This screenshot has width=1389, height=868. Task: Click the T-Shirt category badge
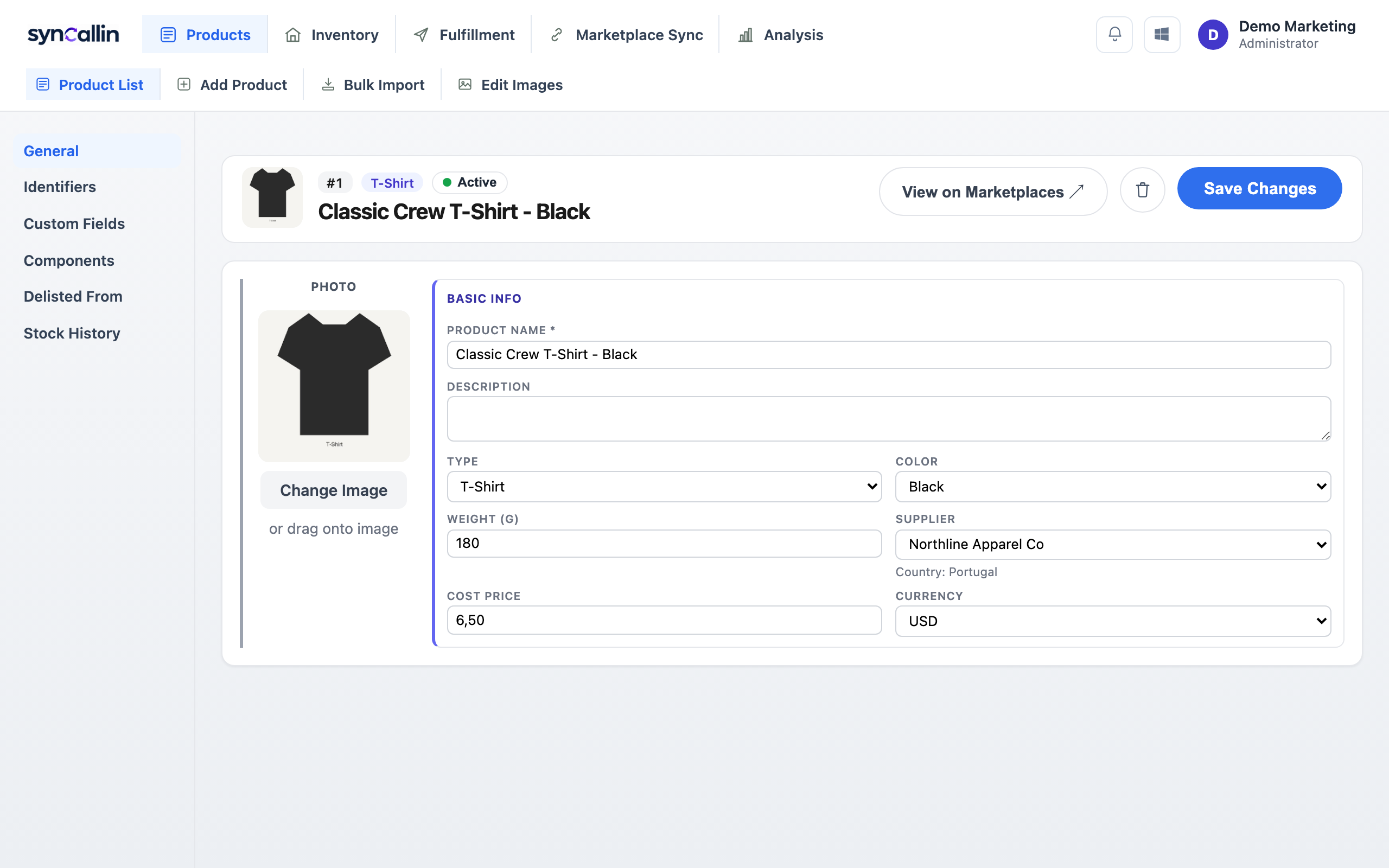coord(392,183)
